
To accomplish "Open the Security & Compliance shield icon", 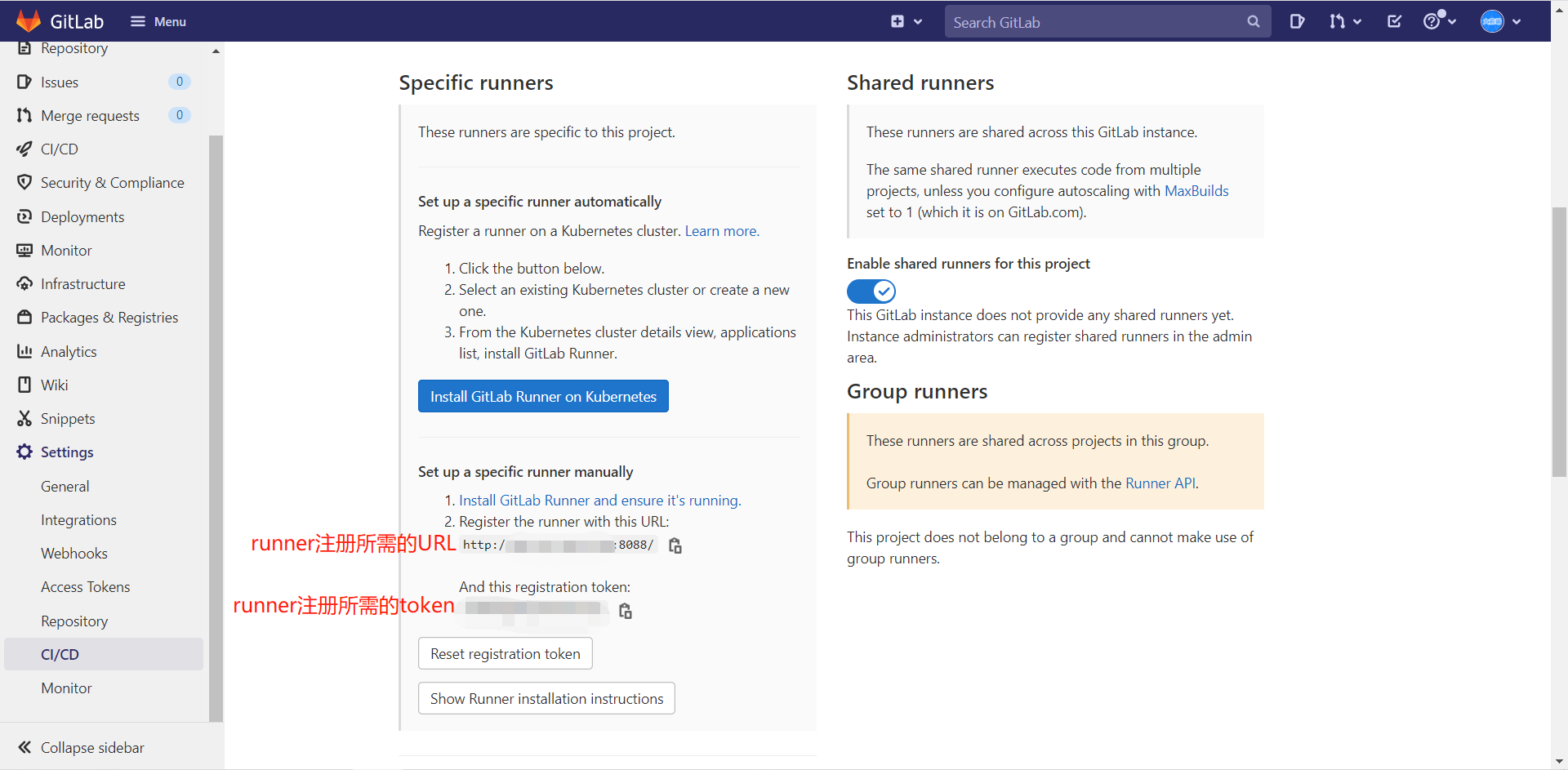I will pyautogui.click(x=24, y=182).
